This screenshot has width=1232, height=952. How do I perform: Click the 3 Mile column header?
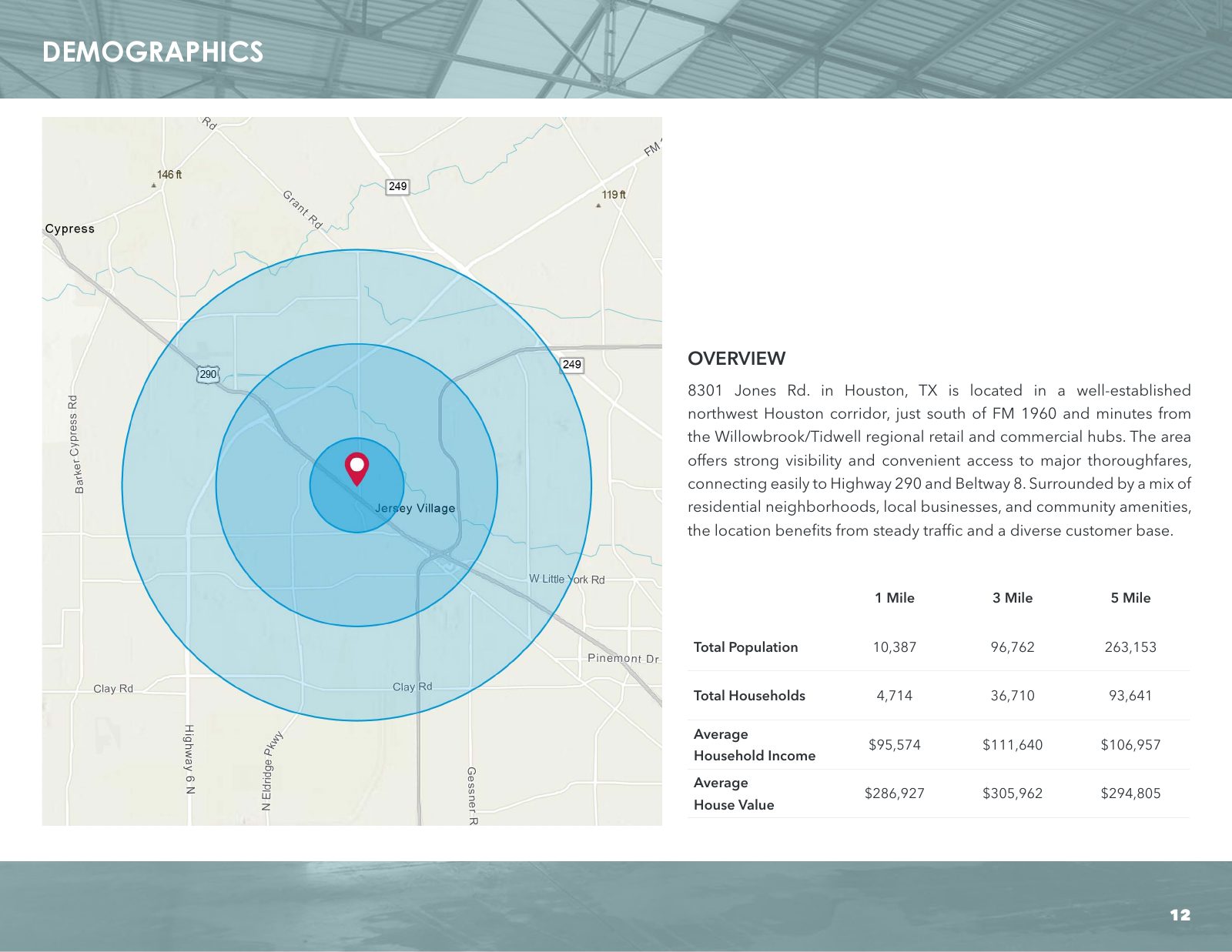[x=1013, y=598]
